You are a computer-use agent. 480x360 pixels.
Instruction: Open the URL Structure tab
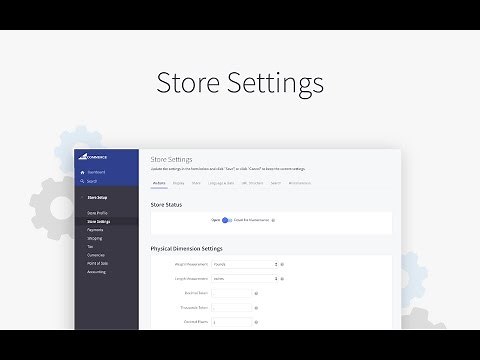pyautogui.click(x=252, y=183)
